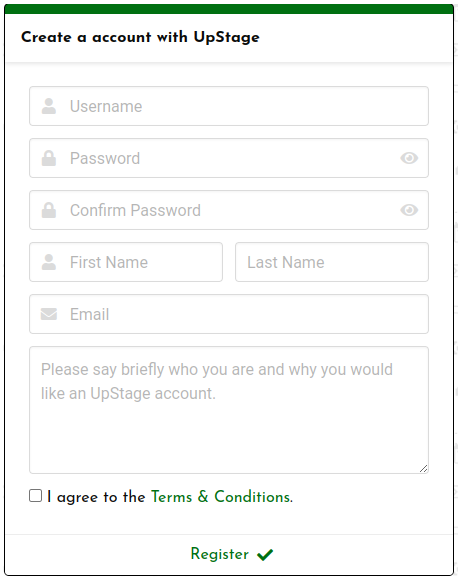This screenshot has height=582, width=458.
Task: Open the Terms & Conditions link
Action: [222, 497]
